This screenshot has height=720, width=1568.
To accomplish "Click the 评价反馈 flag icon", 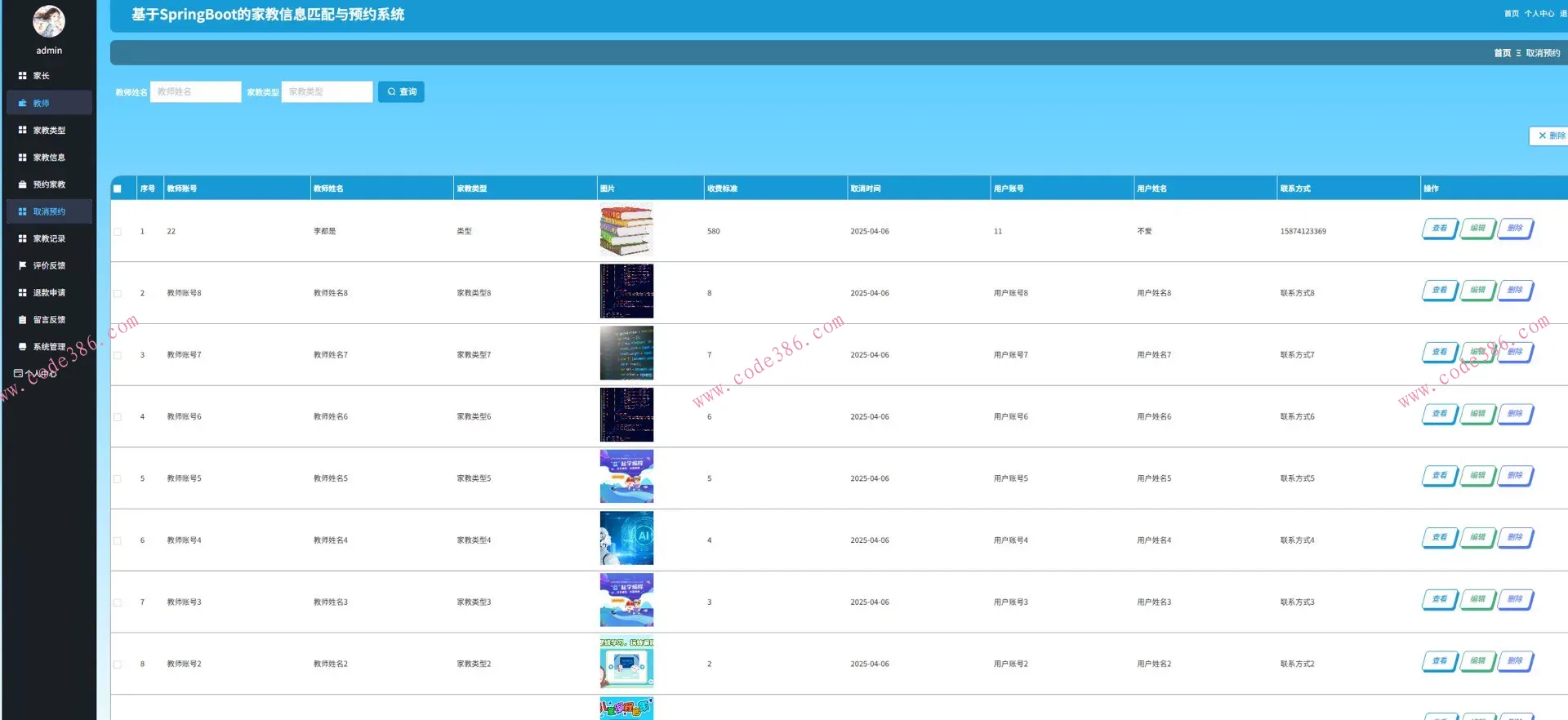I will pos(23,265).
